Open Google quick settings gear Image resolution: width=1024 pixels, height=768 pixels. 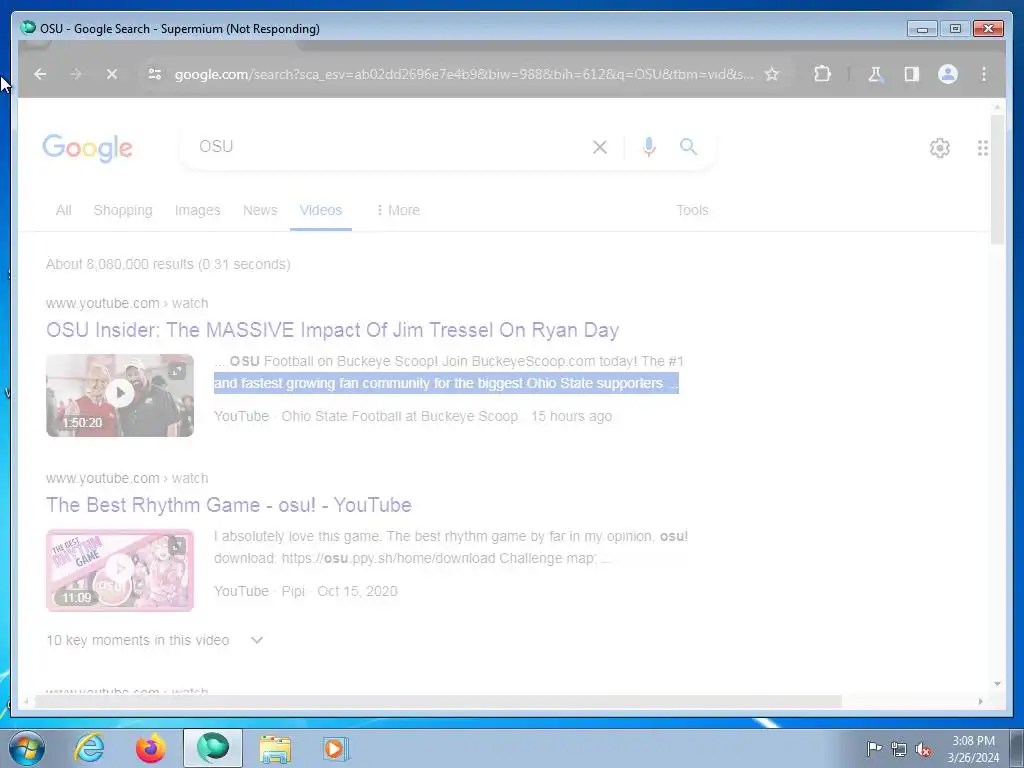940,148
